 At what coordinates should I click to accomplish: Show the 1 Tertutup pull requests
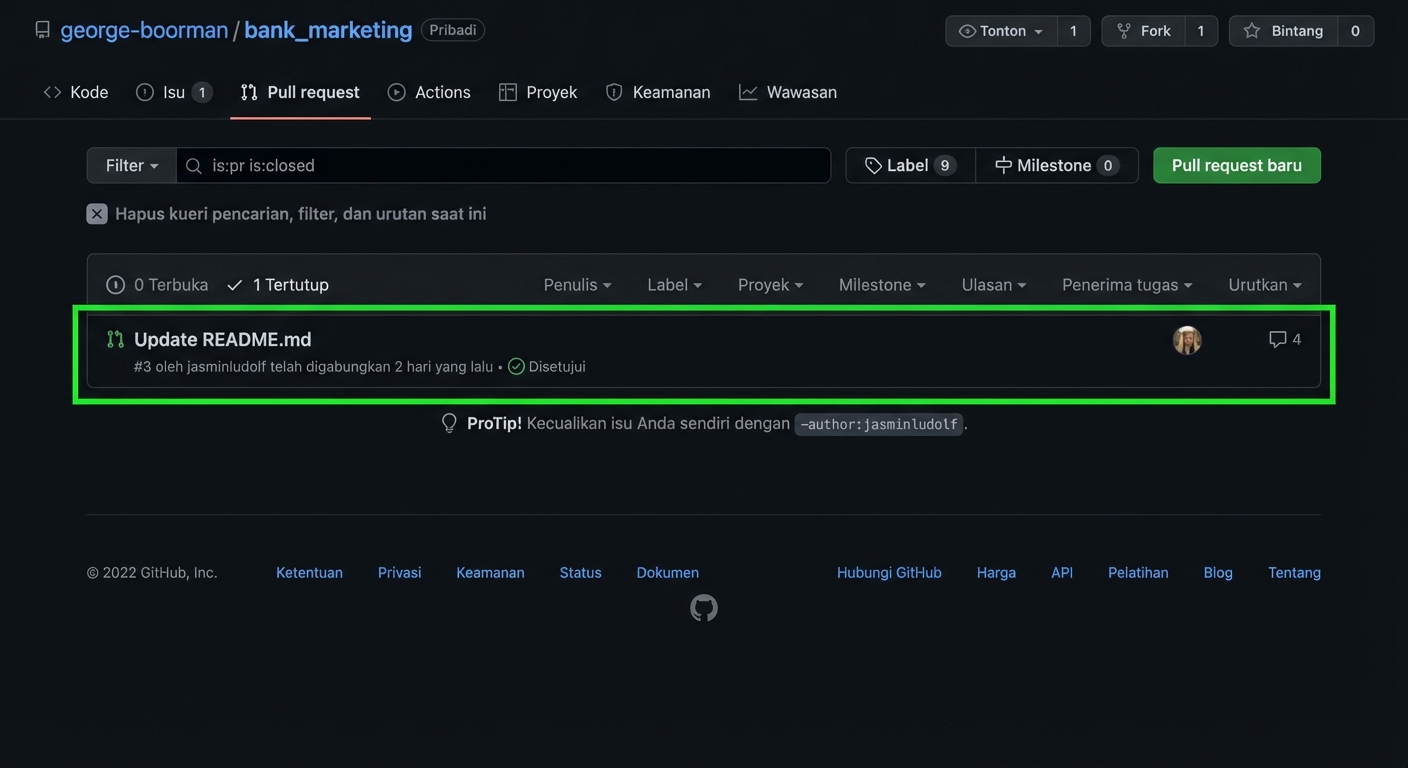point(277,285)
